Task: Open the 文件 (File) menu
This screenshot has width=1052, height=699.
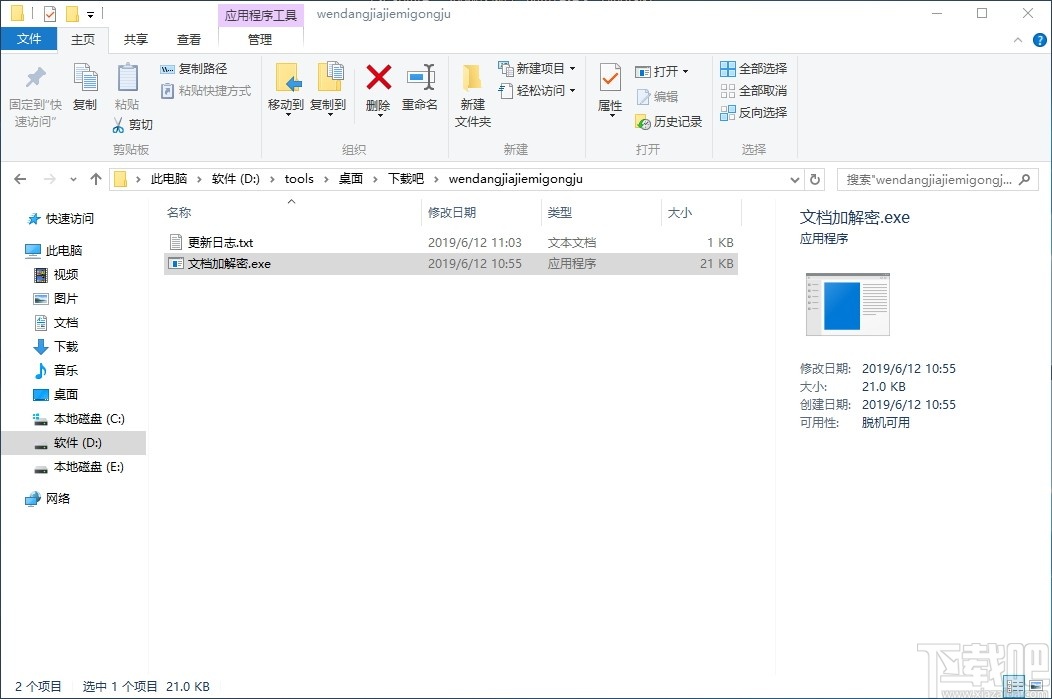Action: 29,38
